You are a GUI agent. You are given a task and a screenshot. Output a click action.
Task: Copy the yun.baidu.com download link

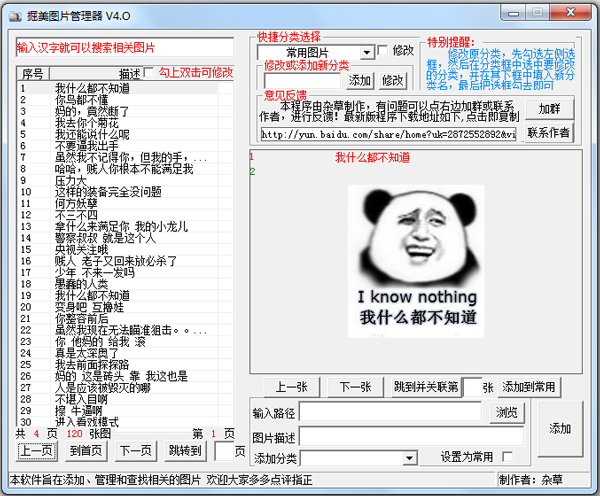coord(388,134)
